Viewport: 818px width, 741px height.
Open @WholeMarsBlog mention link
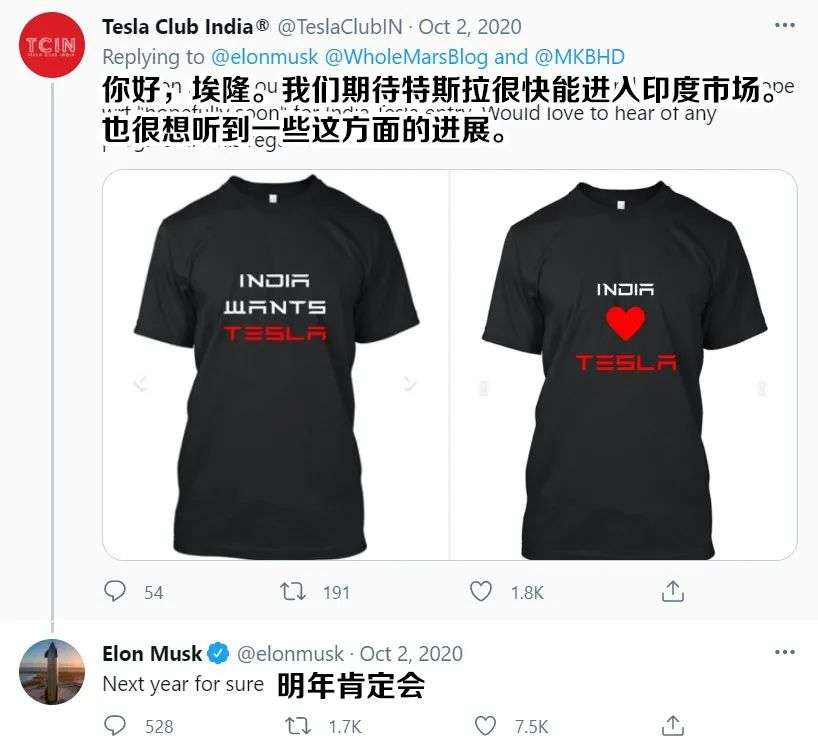406,57
